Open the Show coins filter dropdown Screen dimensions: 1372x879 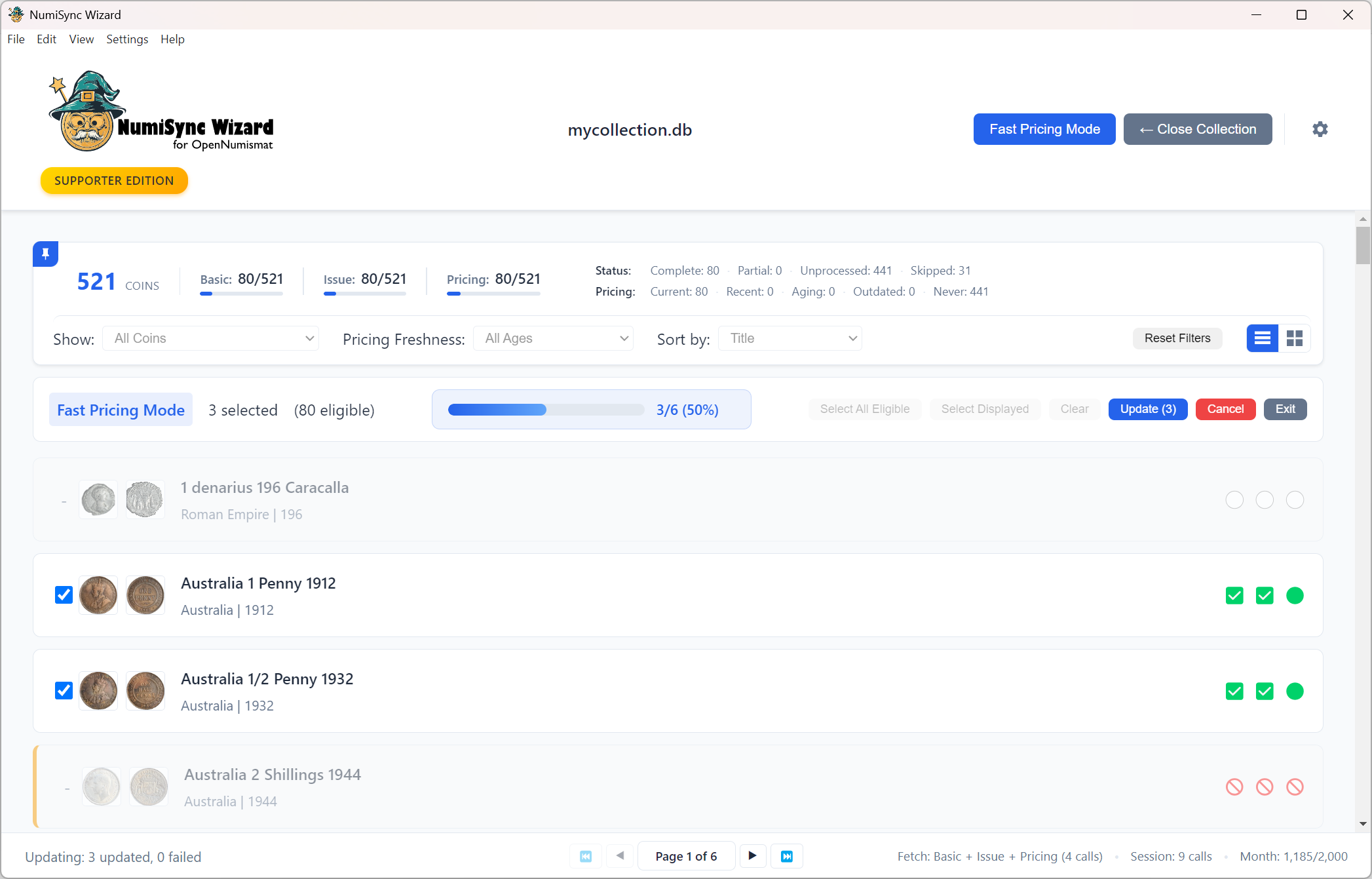point(211,338)
